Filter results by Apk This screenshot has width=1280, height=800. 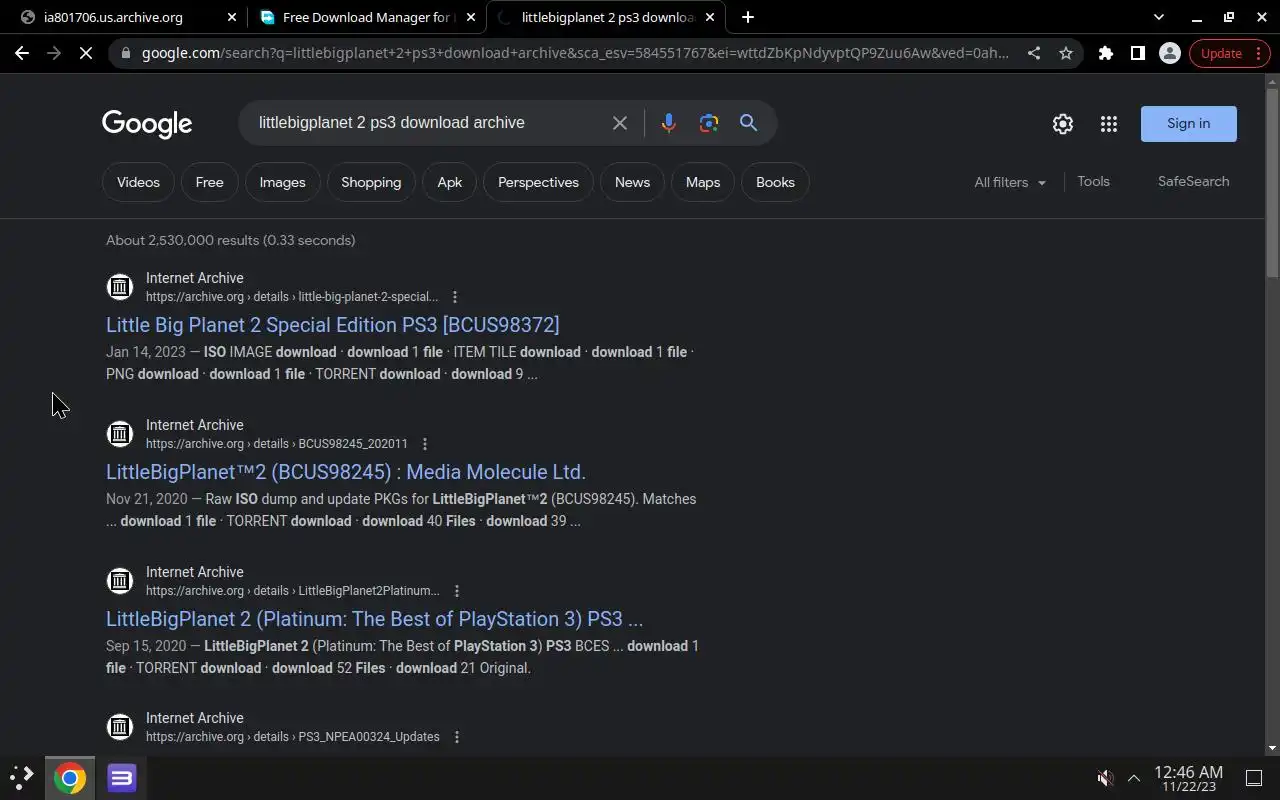click(x=450, y=182)
